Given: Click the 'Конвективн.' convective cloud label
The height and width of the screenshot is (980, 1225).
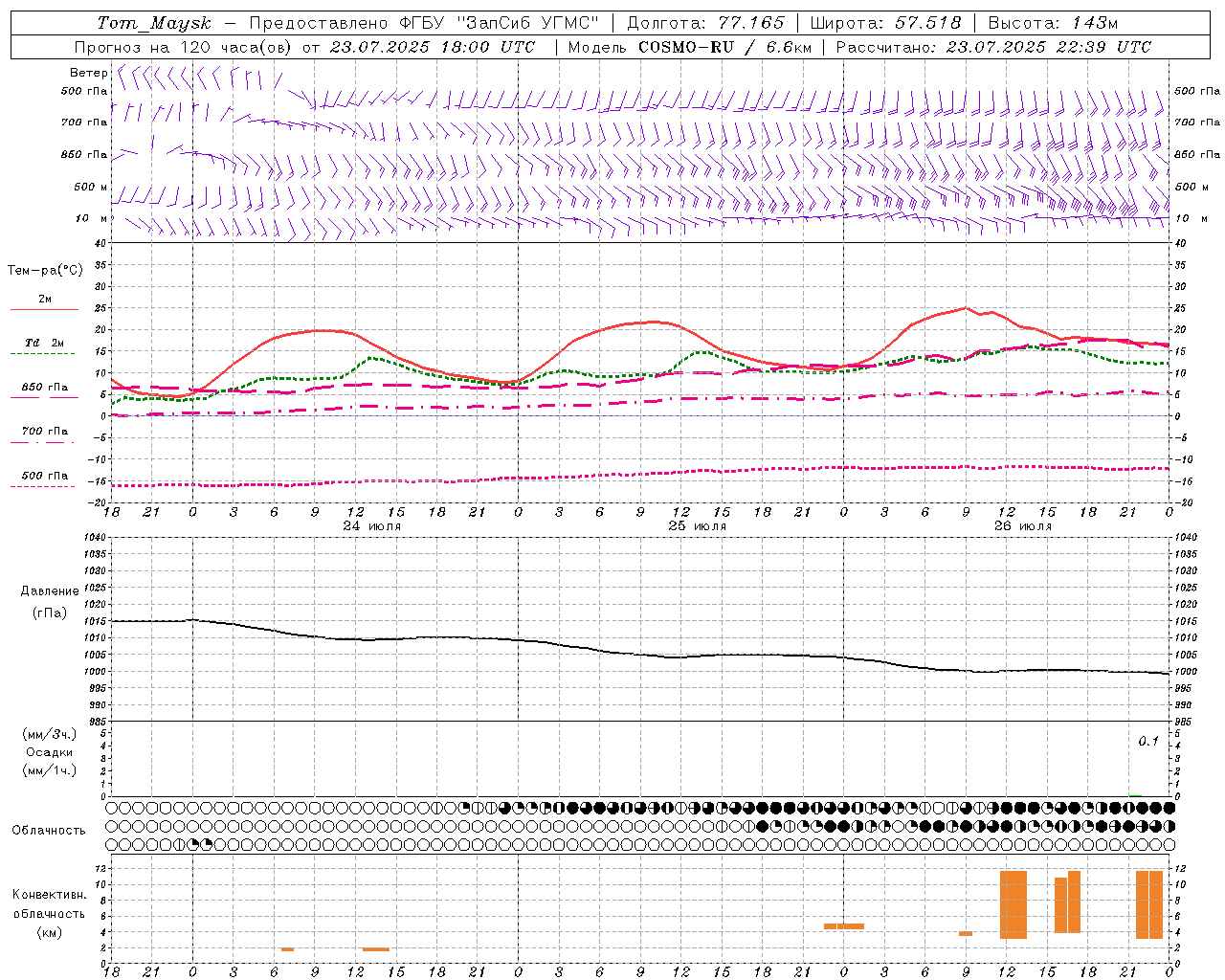Looking at the screenshot, I should pos(50,895).
